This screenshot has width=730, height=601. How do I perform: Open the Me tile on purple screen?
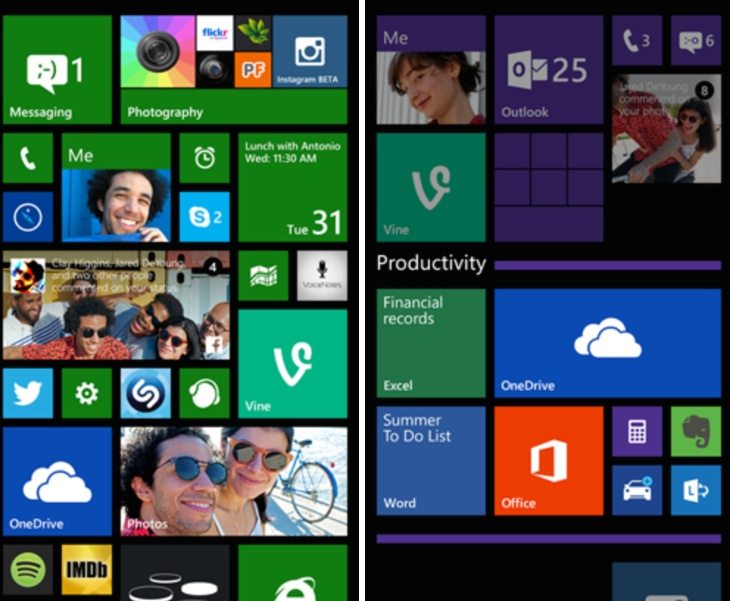[431, 70]
